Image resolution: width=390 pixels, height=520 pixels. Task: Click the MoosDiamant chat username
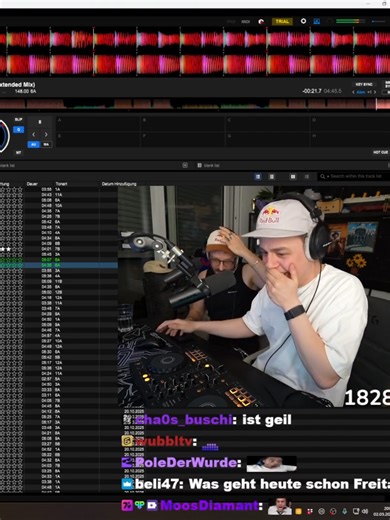tap(209, 505)
